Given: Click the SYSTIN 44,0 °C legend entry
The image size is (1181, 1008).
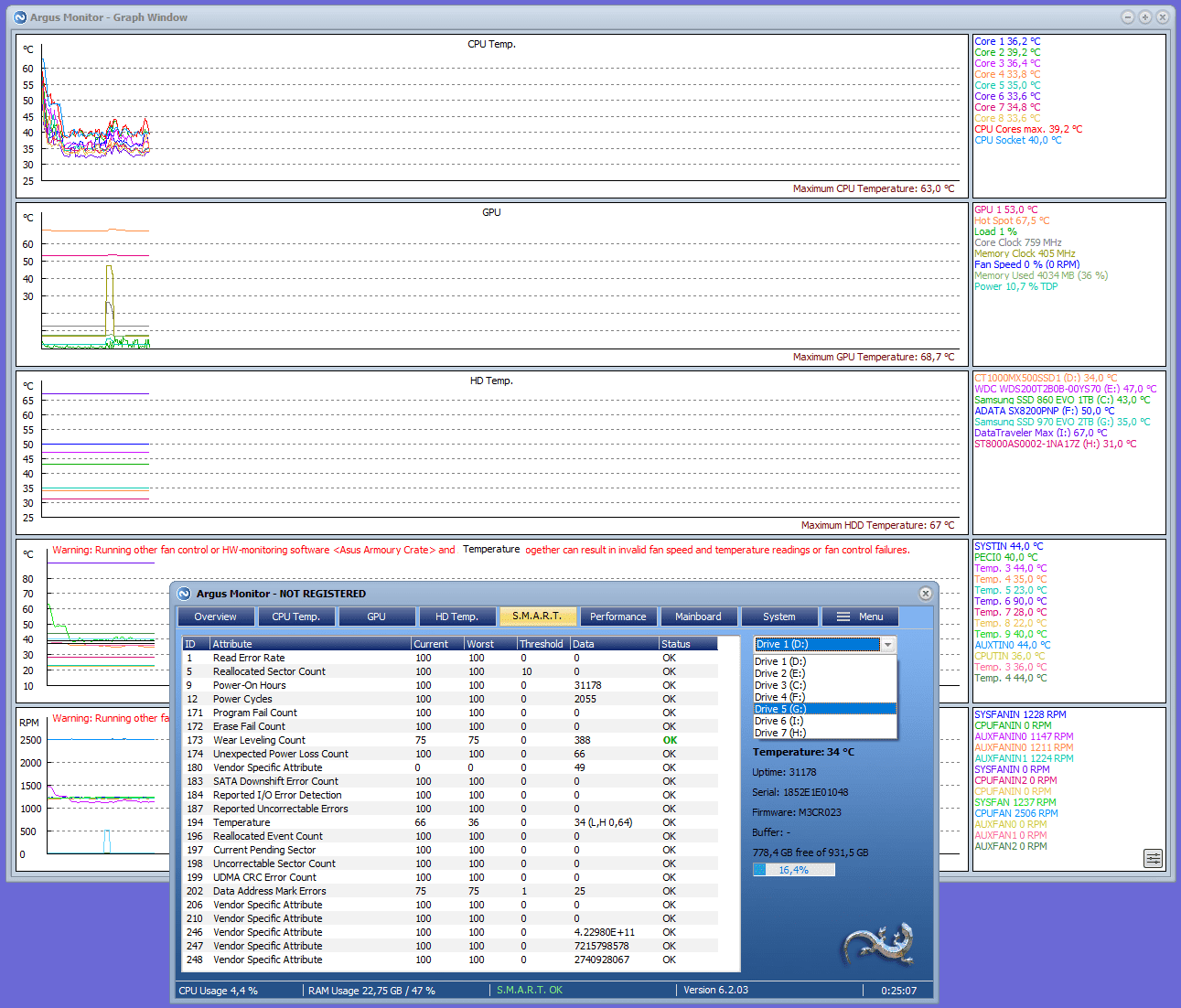Looking at the screenshot, I should [x=1008, y=546].
